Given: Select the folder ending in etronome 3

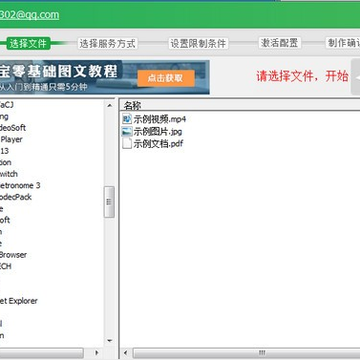Looking at the screenshot, I should pos(20,185).
